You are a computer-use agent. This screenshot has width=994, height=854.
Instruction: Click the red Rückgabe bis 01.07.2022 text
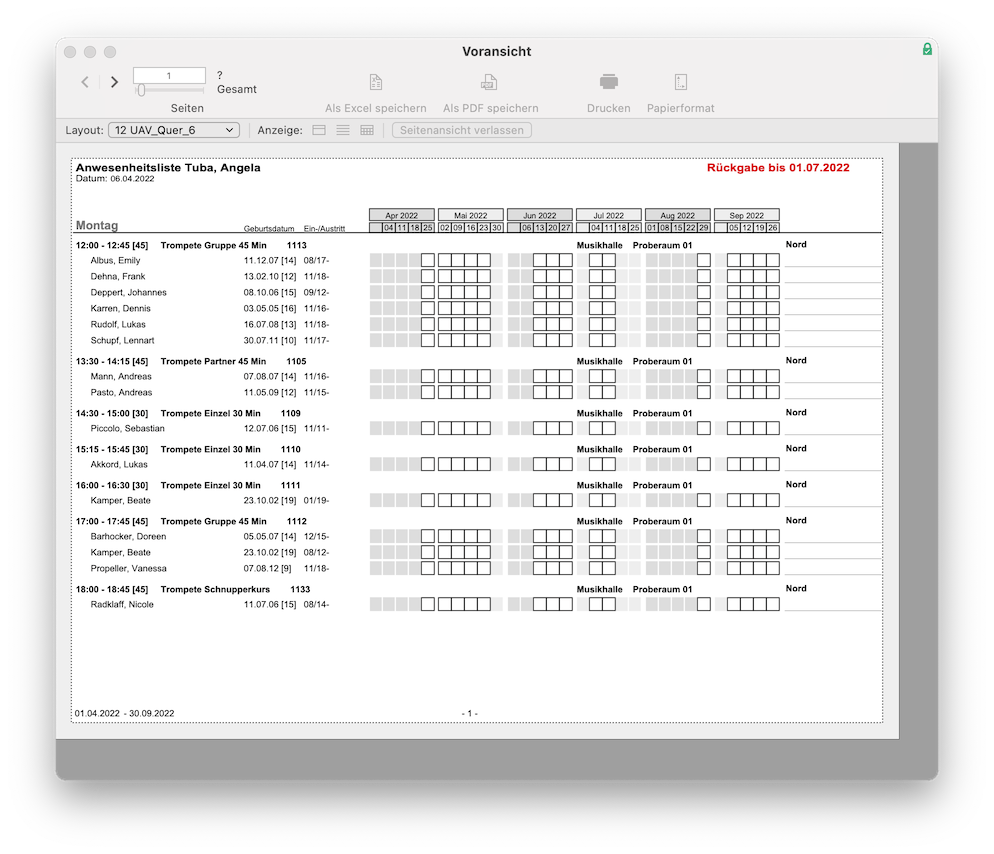[778, 167]
